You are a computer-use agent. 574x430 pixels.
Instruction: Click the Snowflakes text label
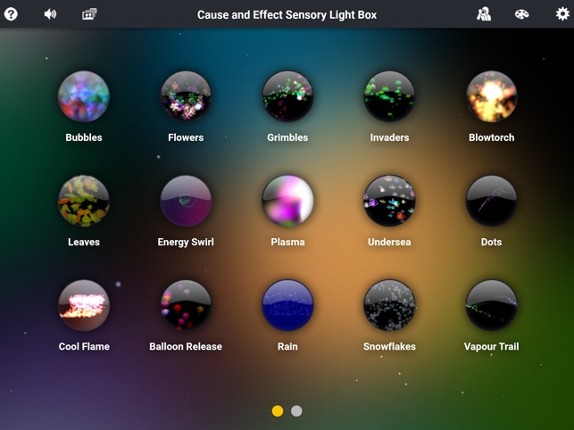(x=390, y=347)
